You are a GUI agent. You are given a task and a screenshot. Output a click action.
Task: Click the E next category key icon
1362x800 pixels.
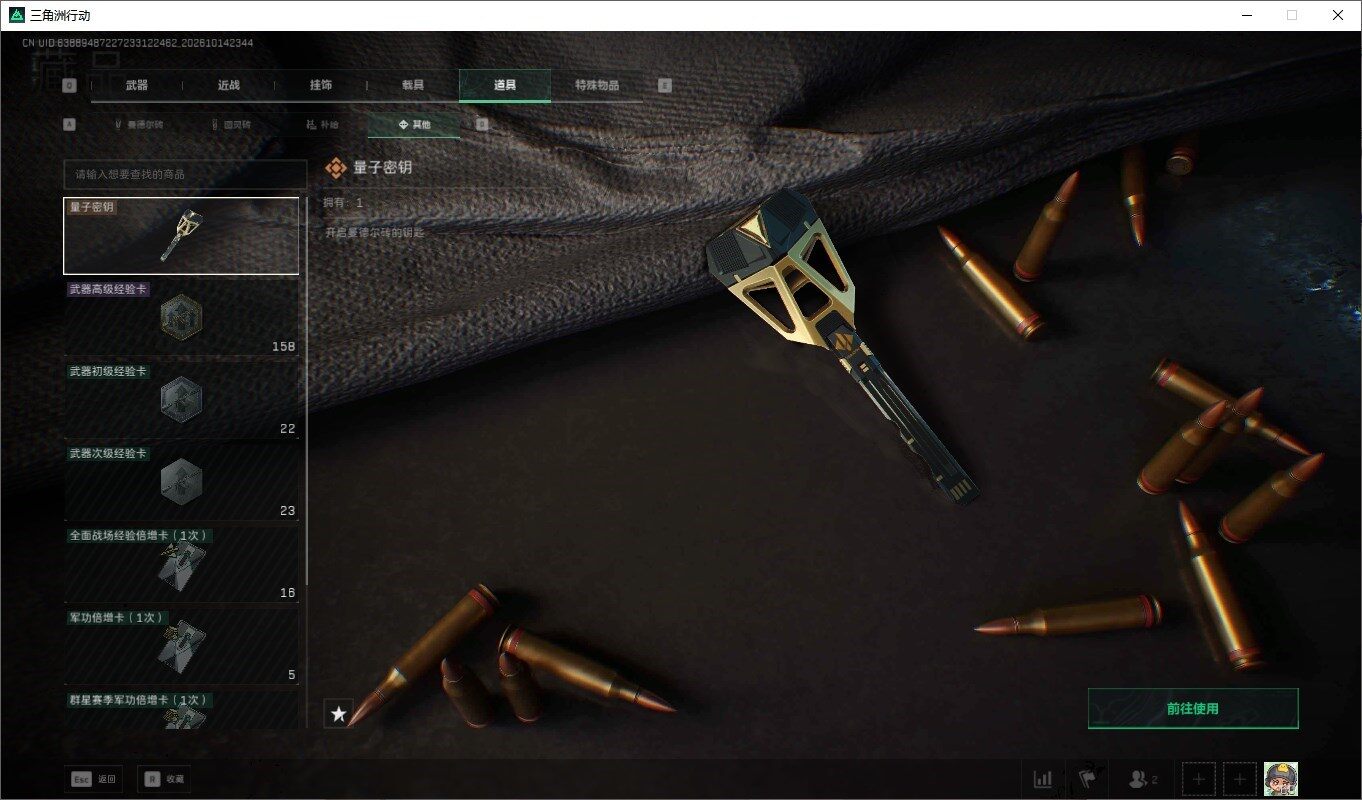click(665, 85)
